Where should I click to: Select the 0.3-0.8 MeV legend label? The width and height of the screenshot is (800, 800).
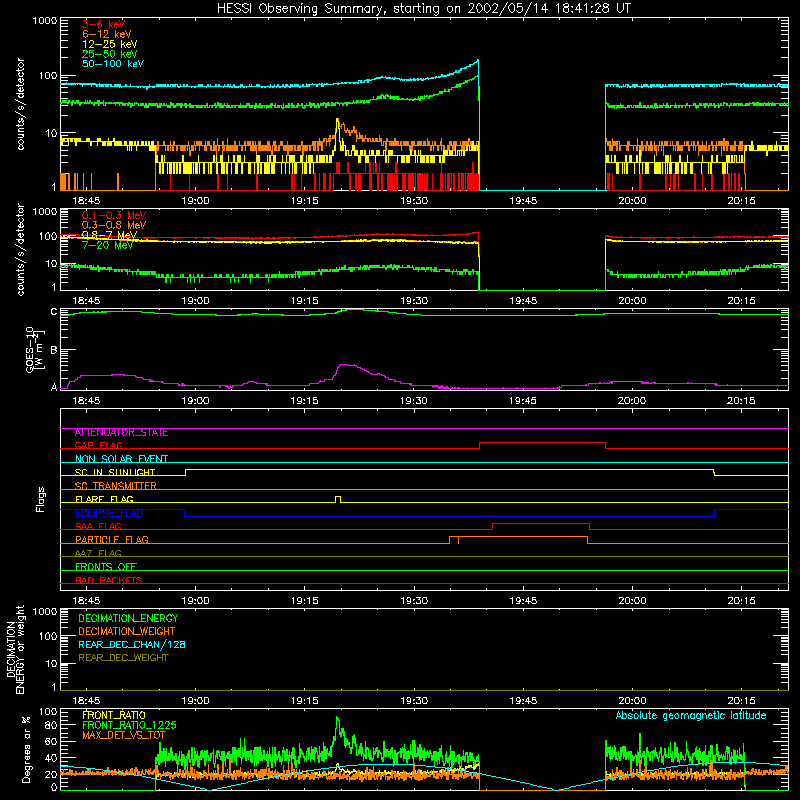pos(113,225)
